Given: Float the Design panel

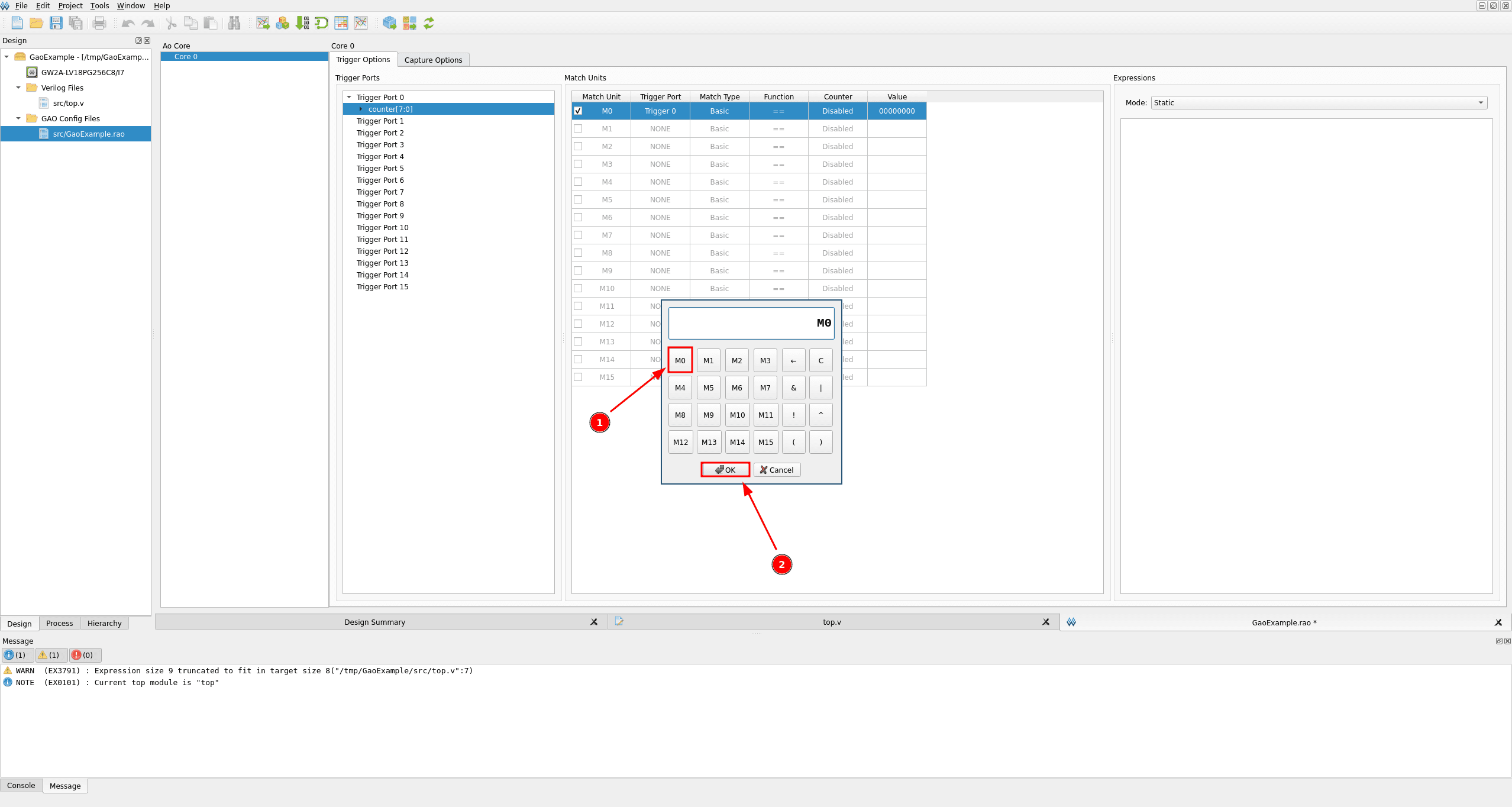Looking at the screenshot, I should click(x=138, y=41).
